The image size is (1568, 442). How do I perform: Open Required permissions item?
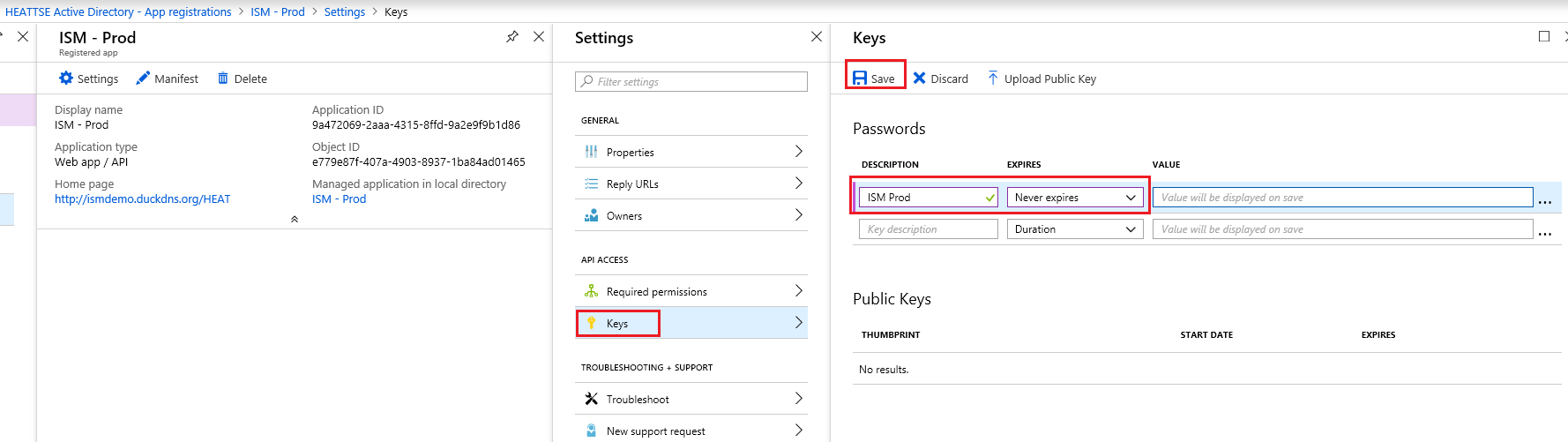[656, 292]
